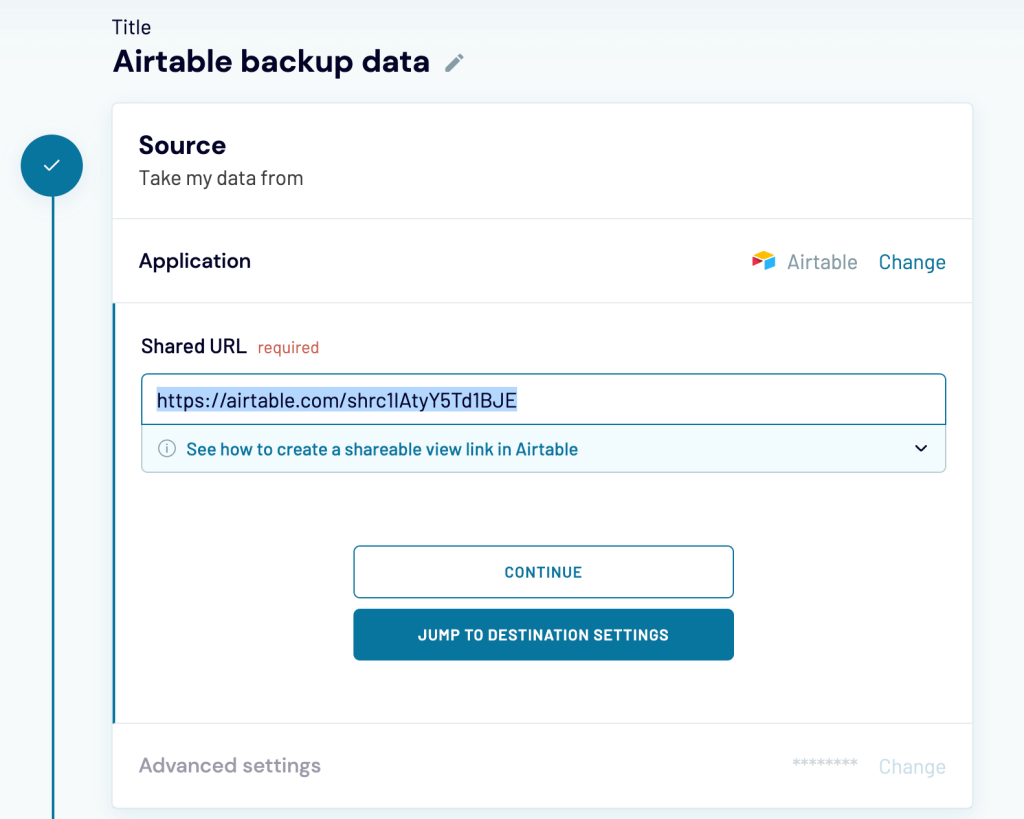Click the masked asterisks in Advanced settings
The image size is (1024, 819).
click(x=824, y=765)
